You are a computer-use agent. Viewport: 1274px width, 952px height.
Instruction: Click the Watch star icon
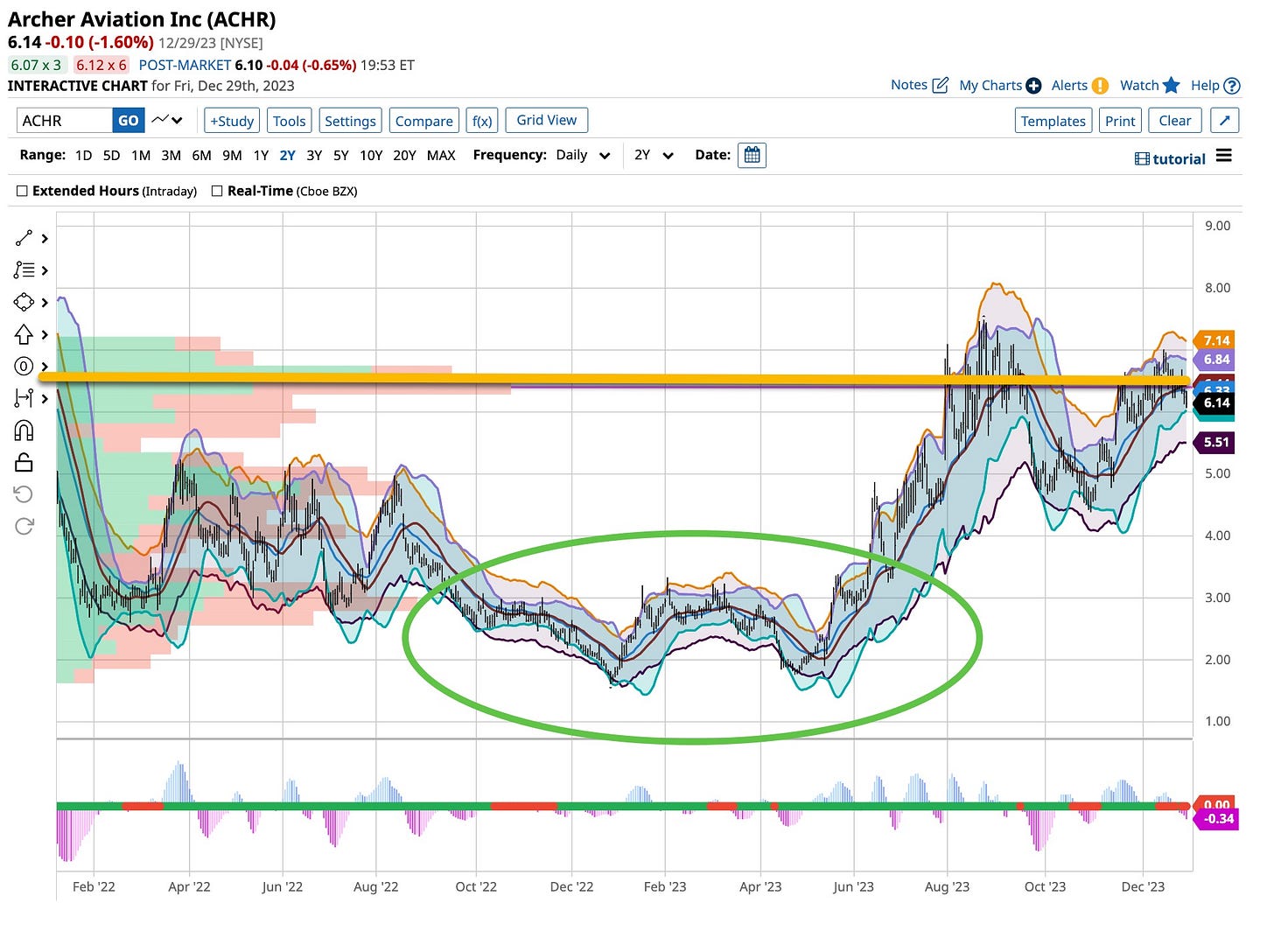(x=1172, y=85)
